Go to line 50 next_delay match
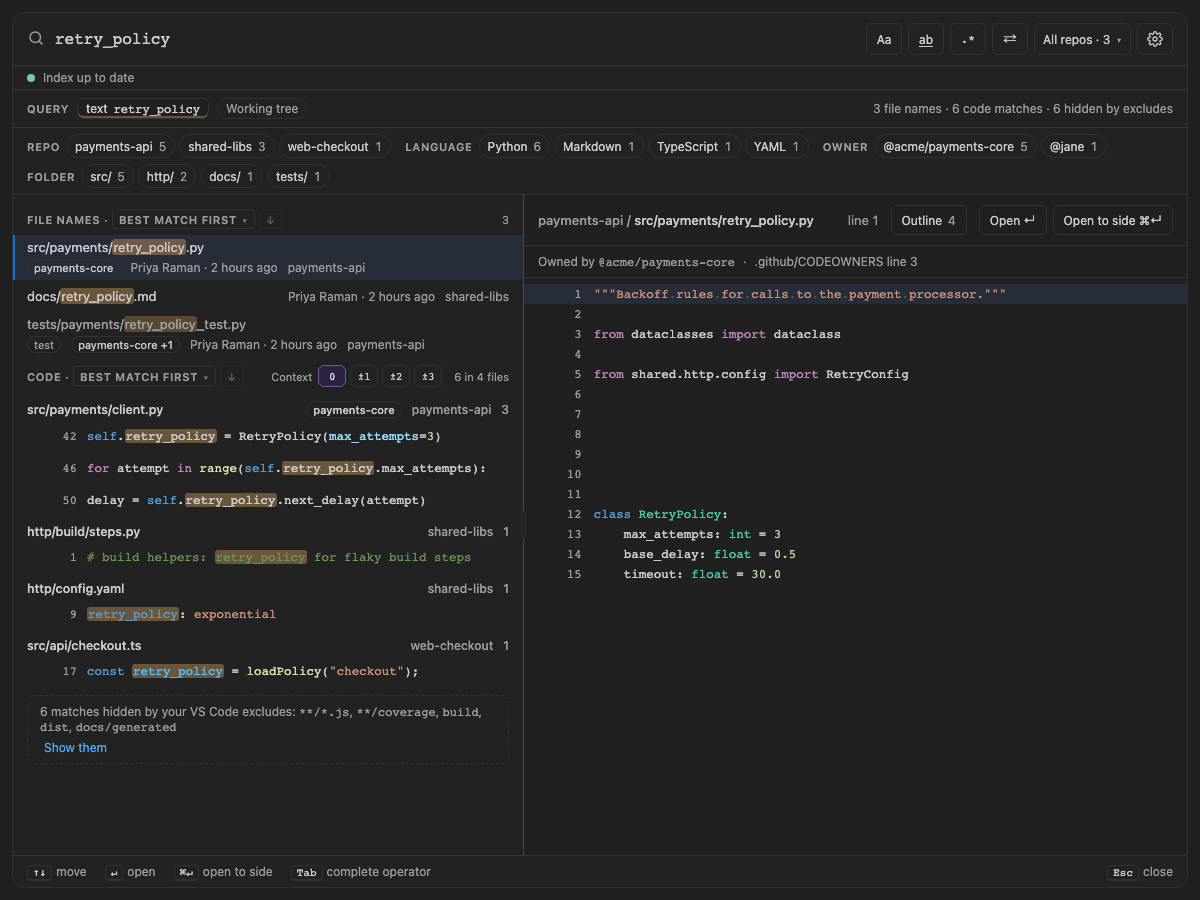1200x900 pixels. (268, 500)
